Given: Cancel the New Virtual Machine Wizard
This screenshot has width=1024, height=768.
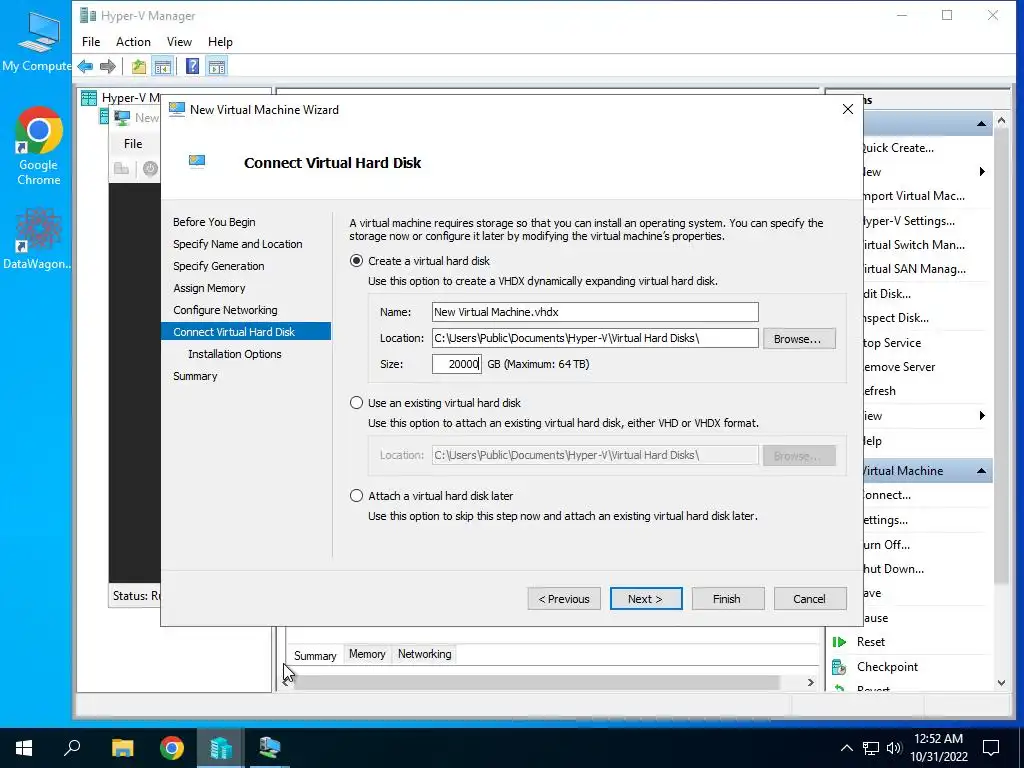Looking at the screenshot, I should coord(810,599).
